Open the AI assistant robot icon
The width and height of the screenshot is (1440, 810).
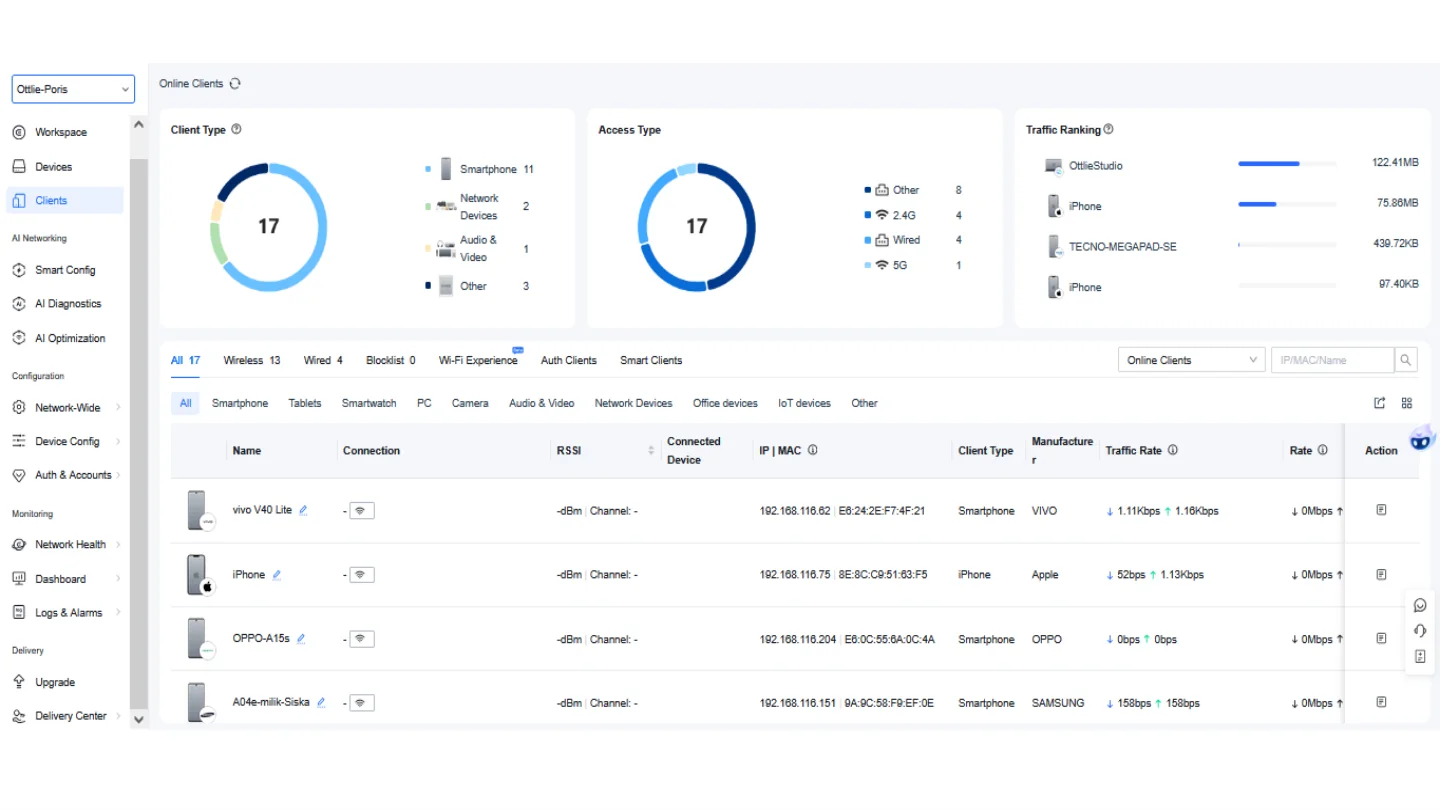point(1421,438)
